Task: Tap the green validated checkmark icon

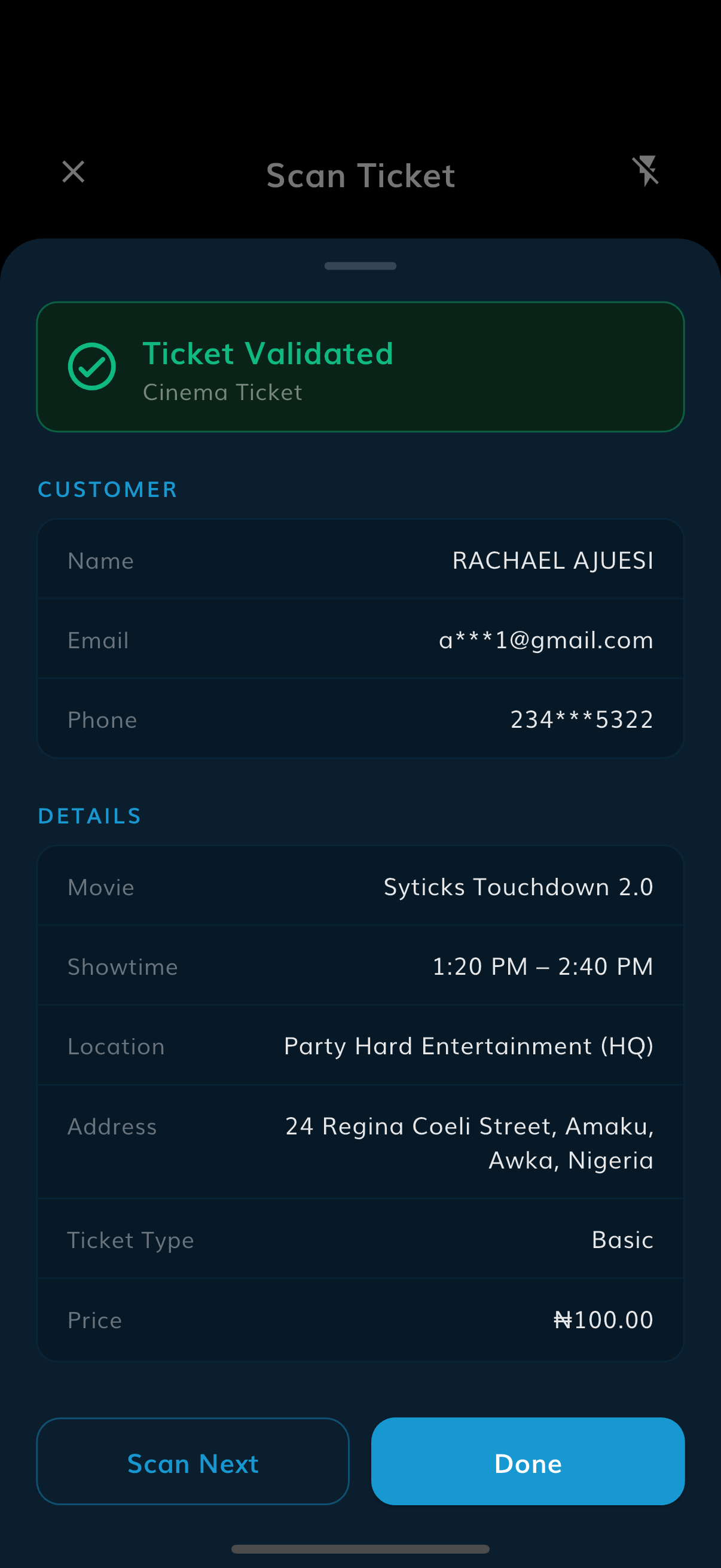Action: click(x=92, y=367)
